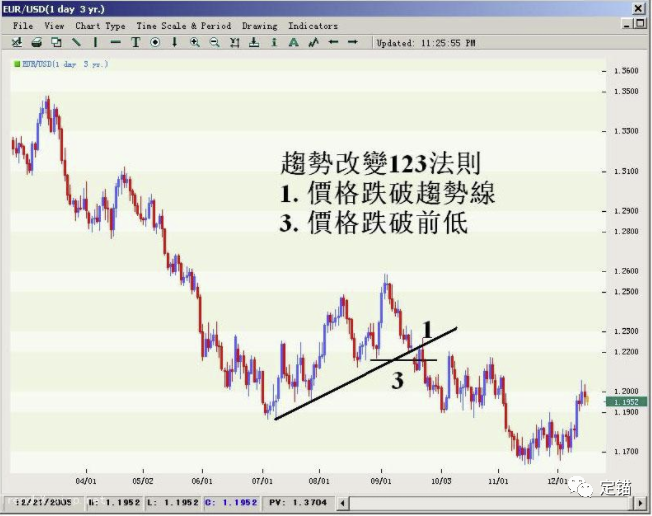
Task: Close the EUR/USD chart window
Action: 639,8
